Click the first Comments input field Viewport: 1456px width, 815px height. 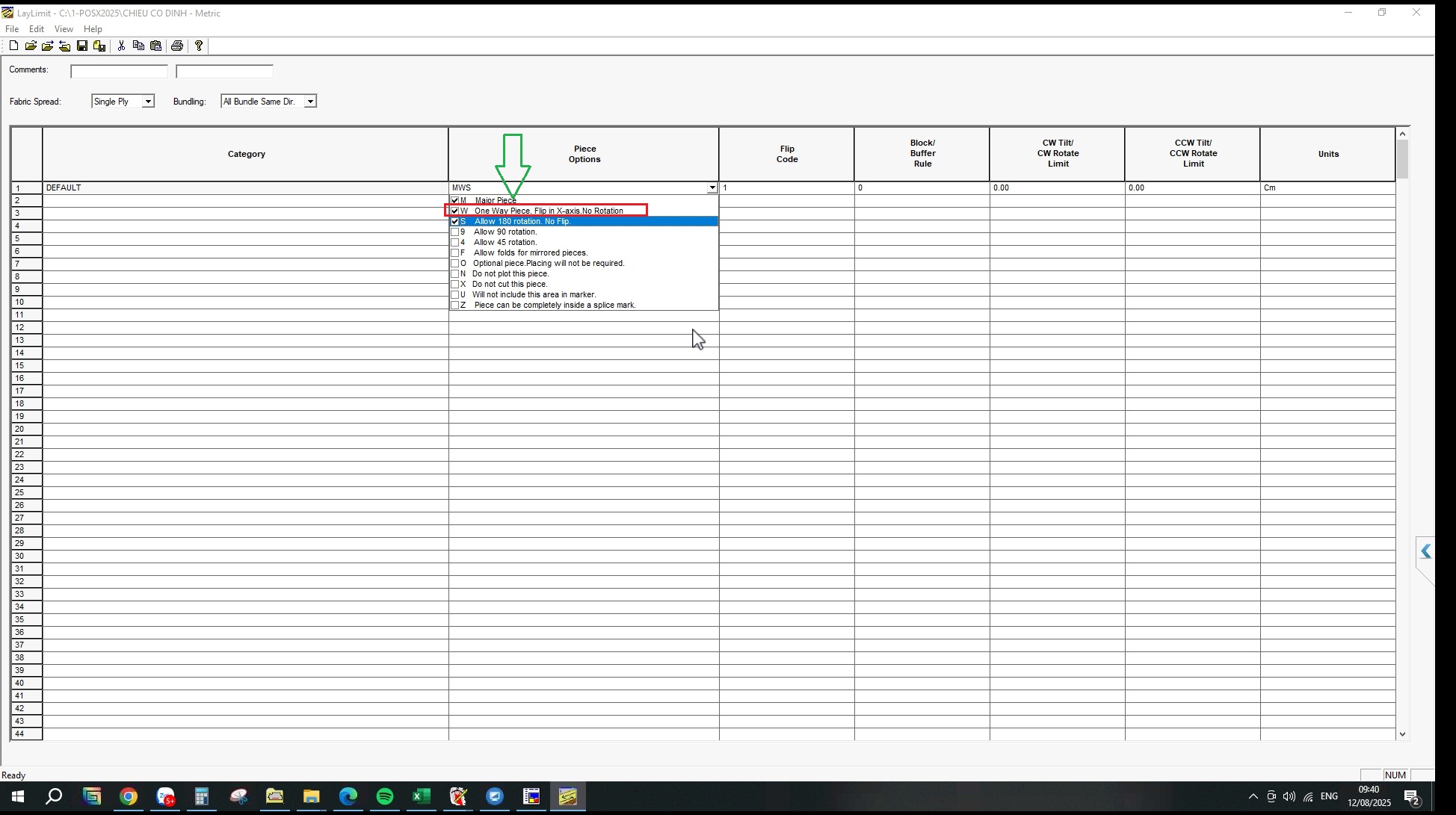tap(120, 72)
